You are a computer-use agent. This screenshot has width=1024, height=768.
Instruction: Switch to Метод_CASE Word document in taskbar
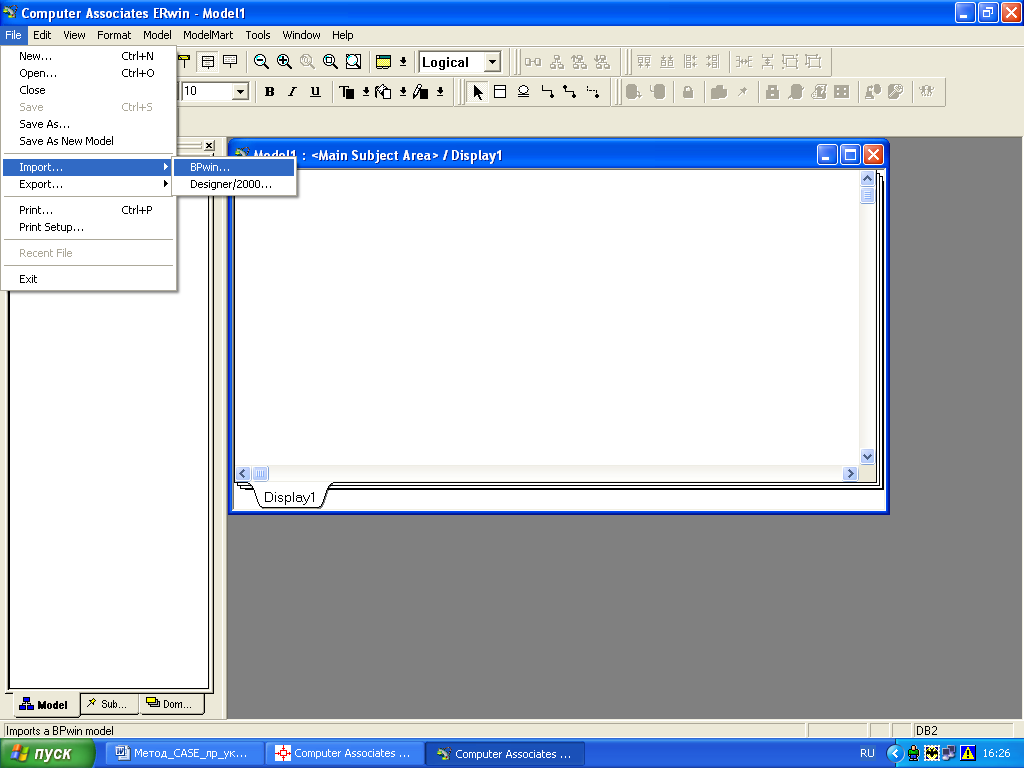click(184, 754)
